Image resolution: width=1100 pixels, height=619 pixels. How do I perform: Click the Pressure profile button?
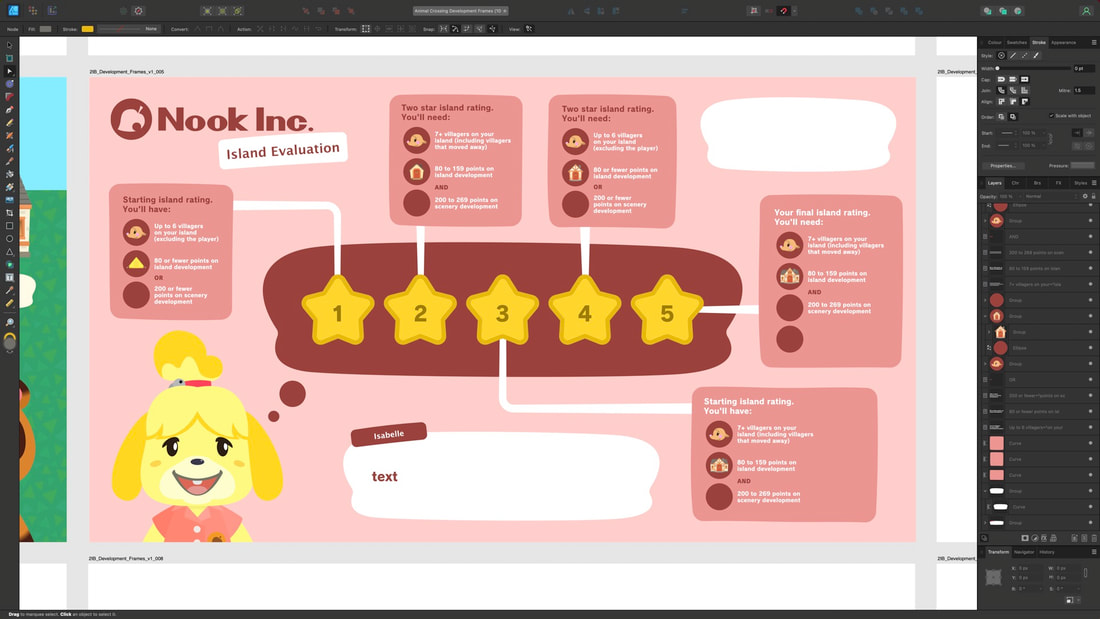coord(1082,166)
